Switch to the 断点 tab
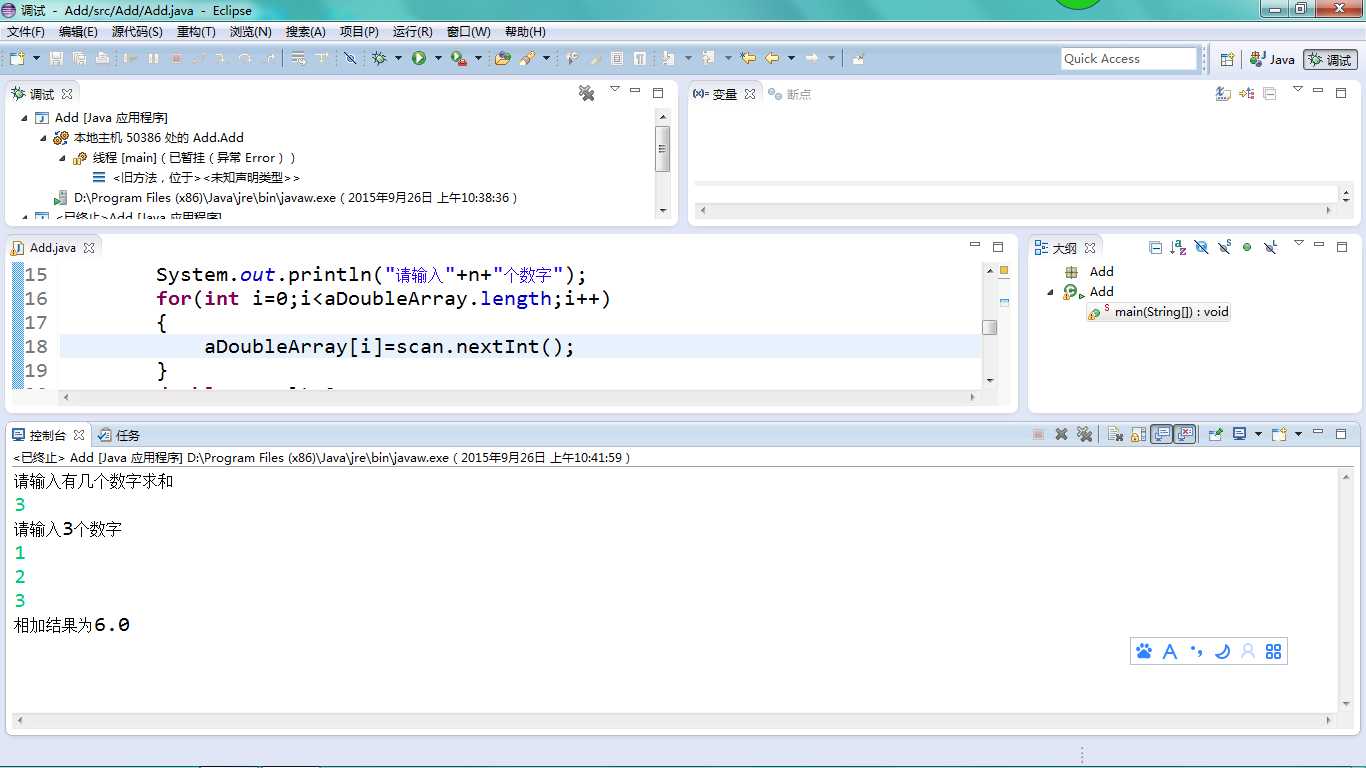 [790, 94]
